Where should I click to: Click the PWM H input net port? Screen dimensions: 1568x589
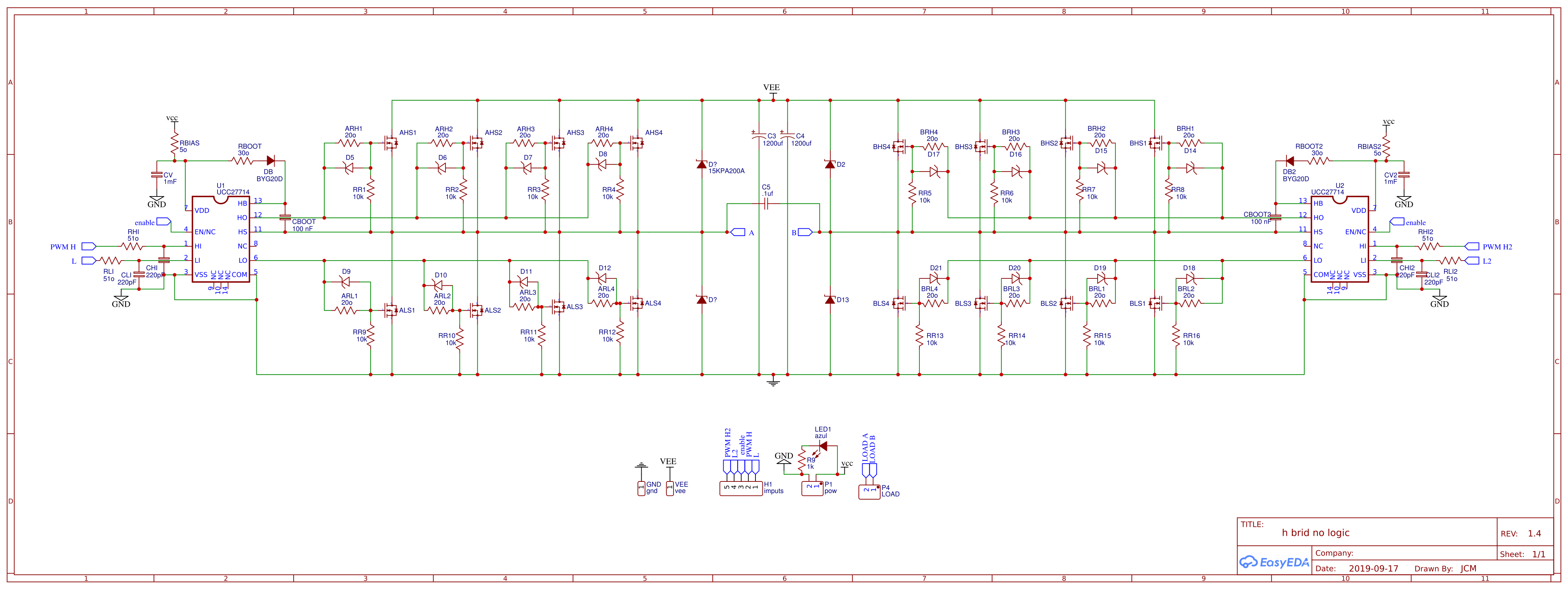(89, 247)
